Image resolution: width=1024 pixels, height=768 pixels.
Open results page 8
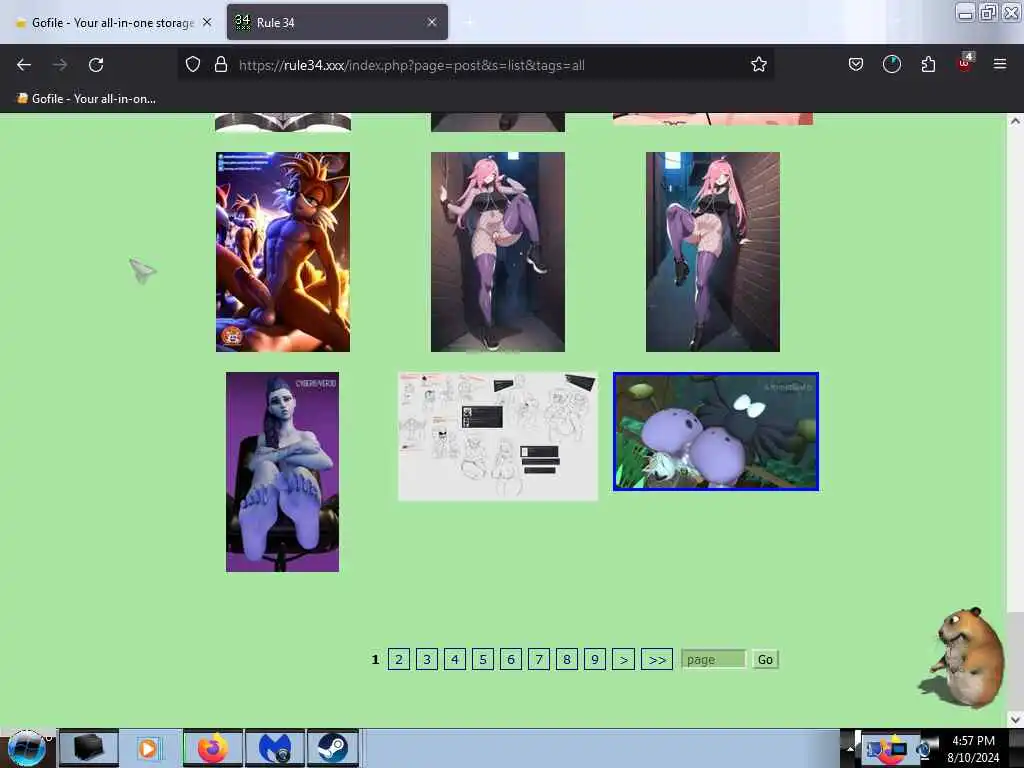pyautogui.click(x=567, y=660)
